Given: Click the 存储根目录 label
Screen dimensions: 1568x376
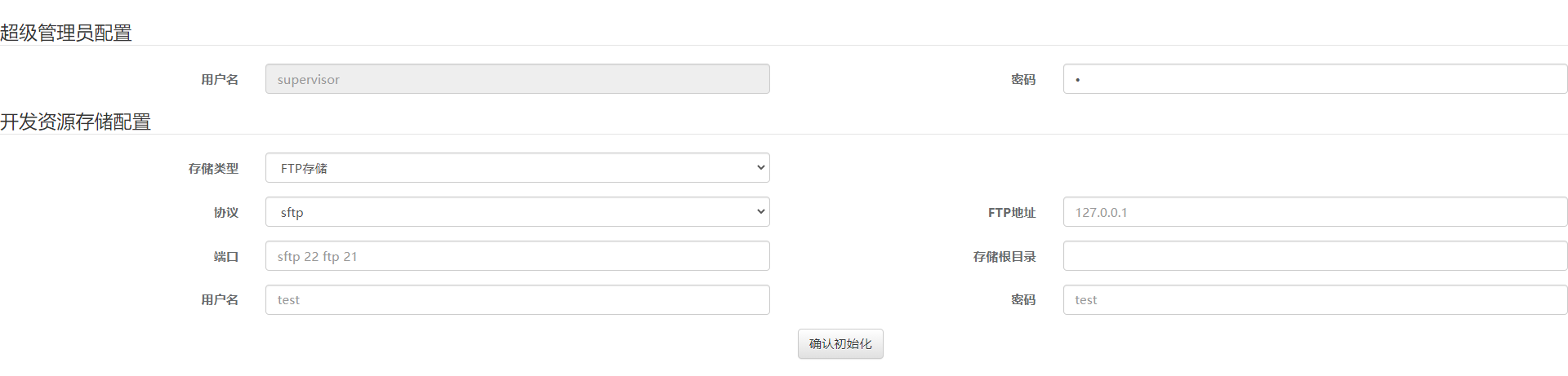Looking at the screenshot, I should click(x=1004, y=256).
